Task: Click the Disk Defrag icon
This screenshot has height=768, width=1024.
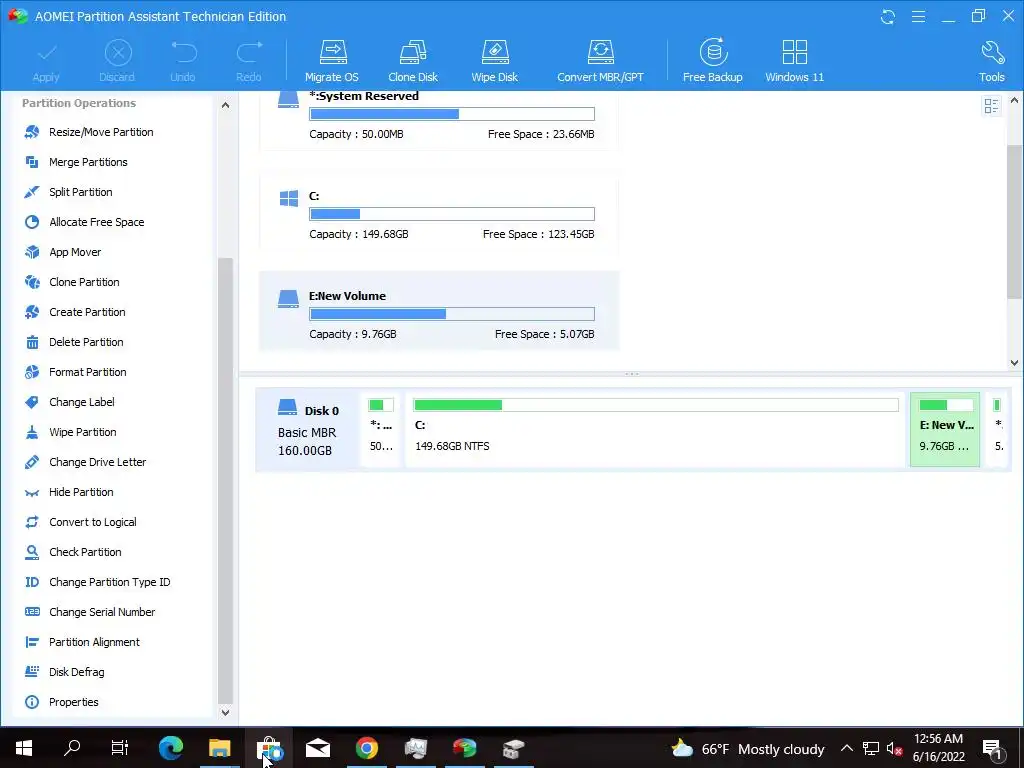Action: pyautogui.click(x=31, y=672)
